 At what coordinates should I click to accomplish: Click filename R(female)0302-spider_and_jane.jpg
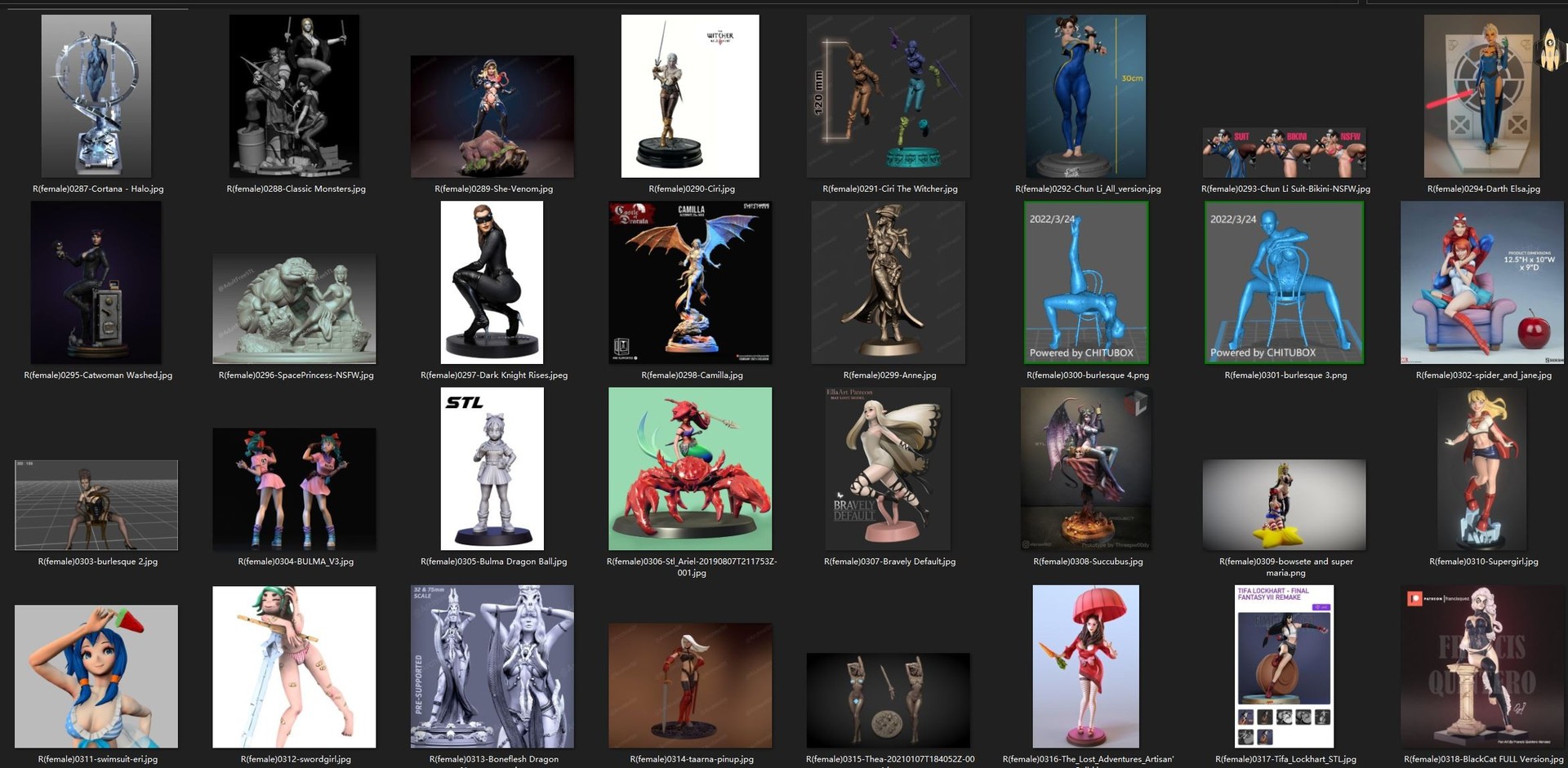click(1484, 375)
